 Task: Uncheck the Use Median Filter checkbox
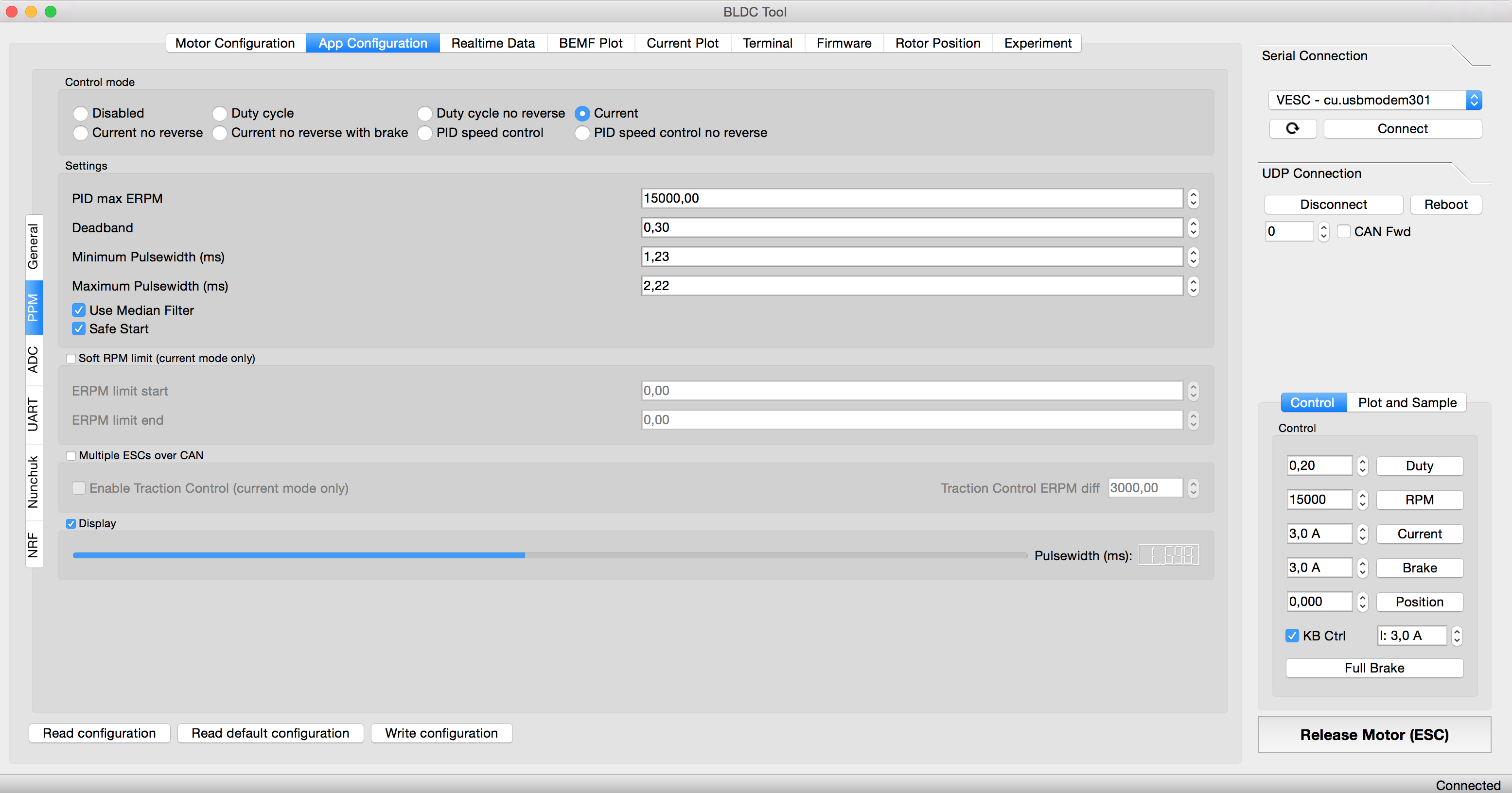79,310
